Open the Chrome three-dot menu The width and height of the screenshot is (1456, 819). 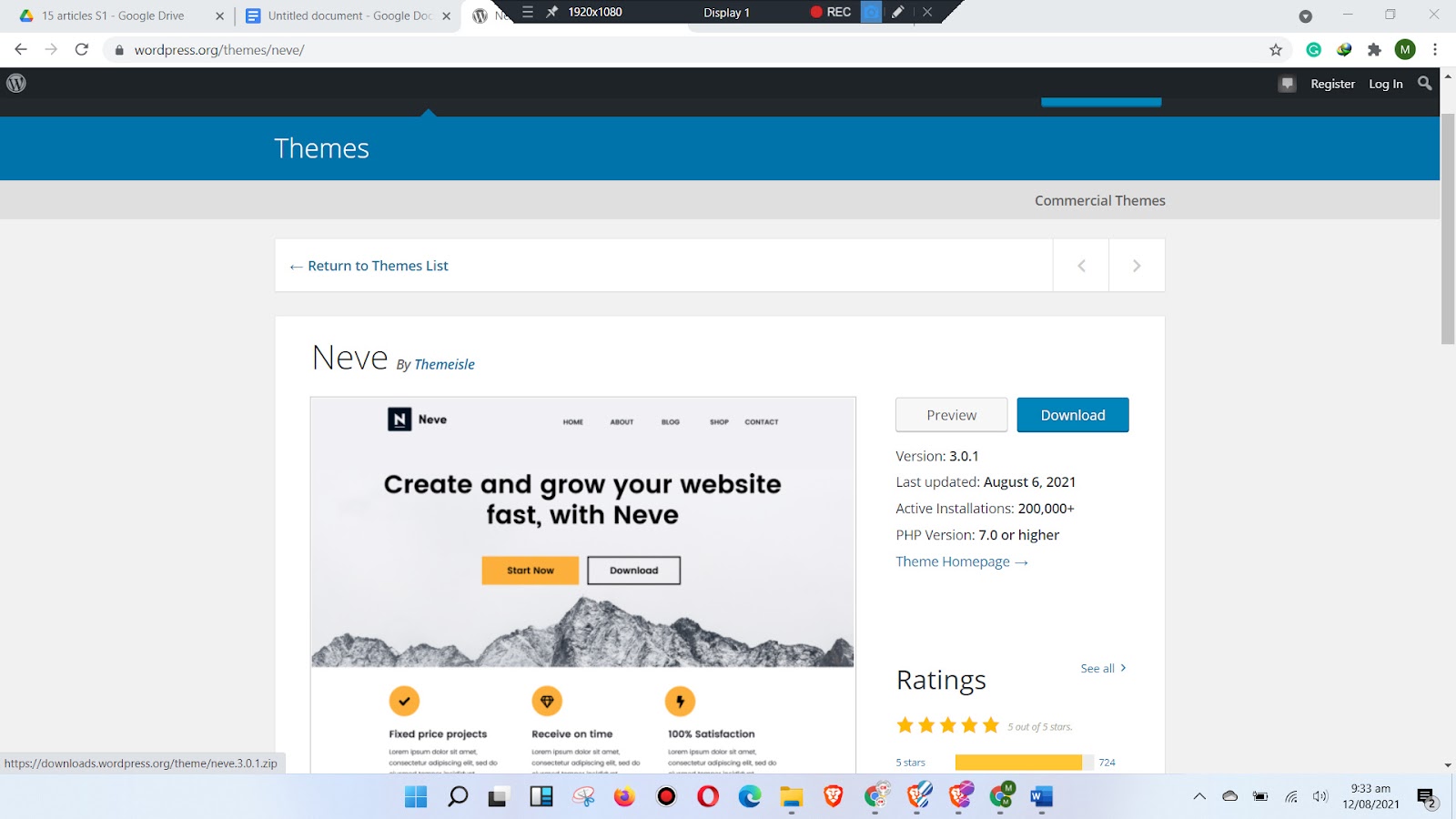[1435, 50]
